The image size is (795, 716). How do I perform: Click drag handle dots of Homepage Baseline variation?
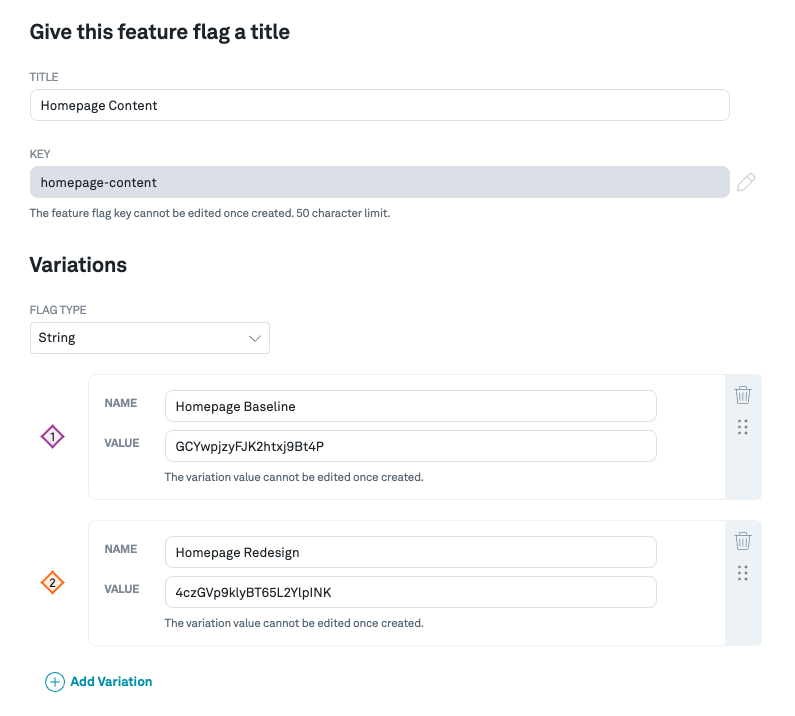pyautogui.click(x=743, y=427)
